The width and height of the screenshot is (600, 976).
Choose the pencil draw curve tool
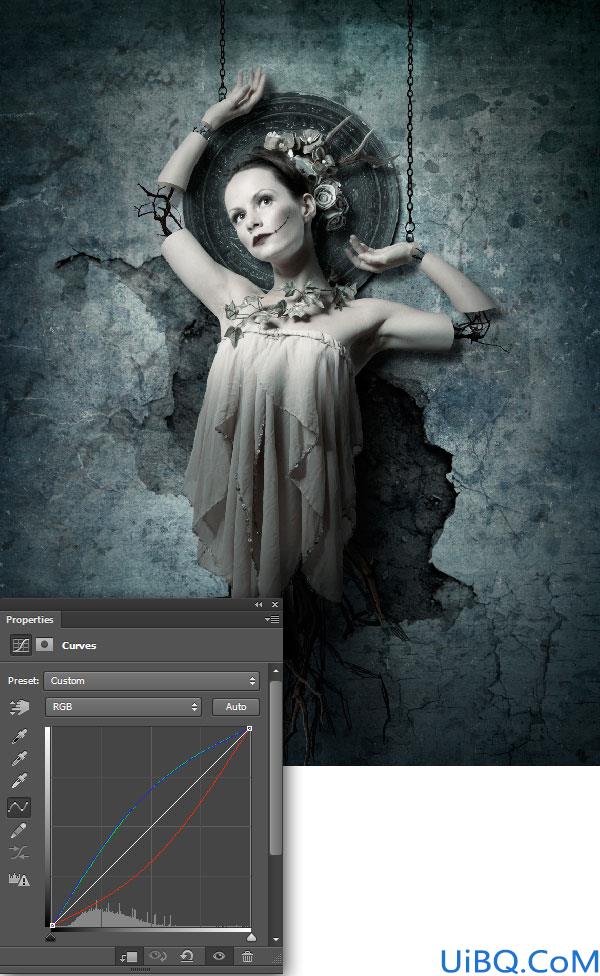pyautogui.click(x=19, y=830)
